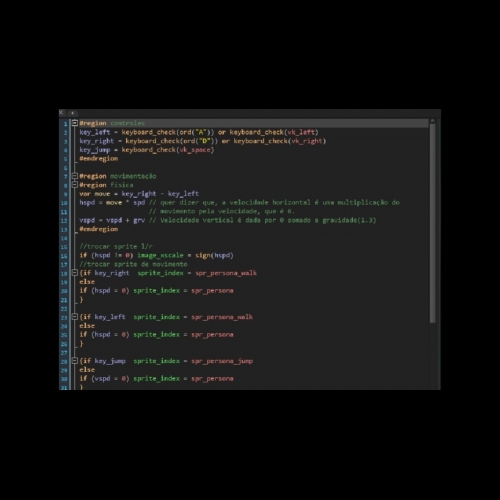Collapse the física region on line 8

(x=75, y=185)
